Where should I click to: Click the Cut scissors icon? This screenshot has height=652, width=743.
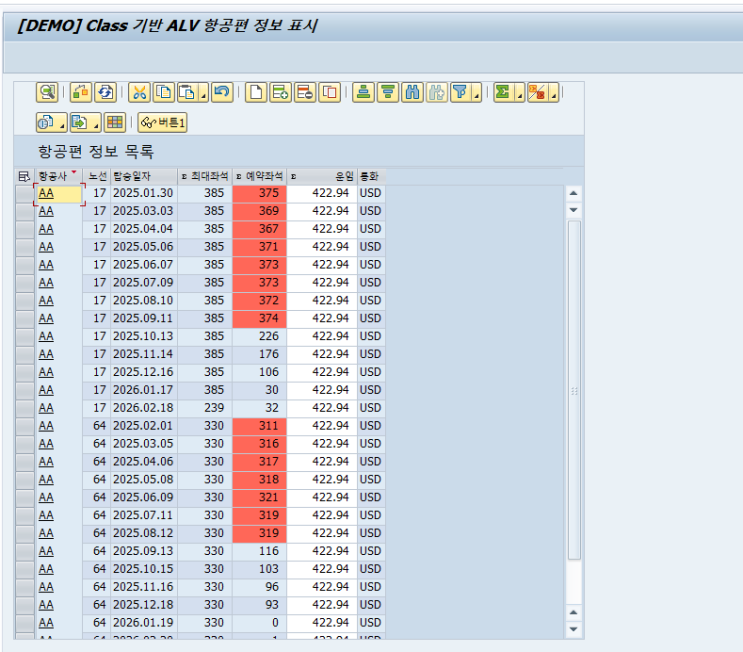(139, 92)
